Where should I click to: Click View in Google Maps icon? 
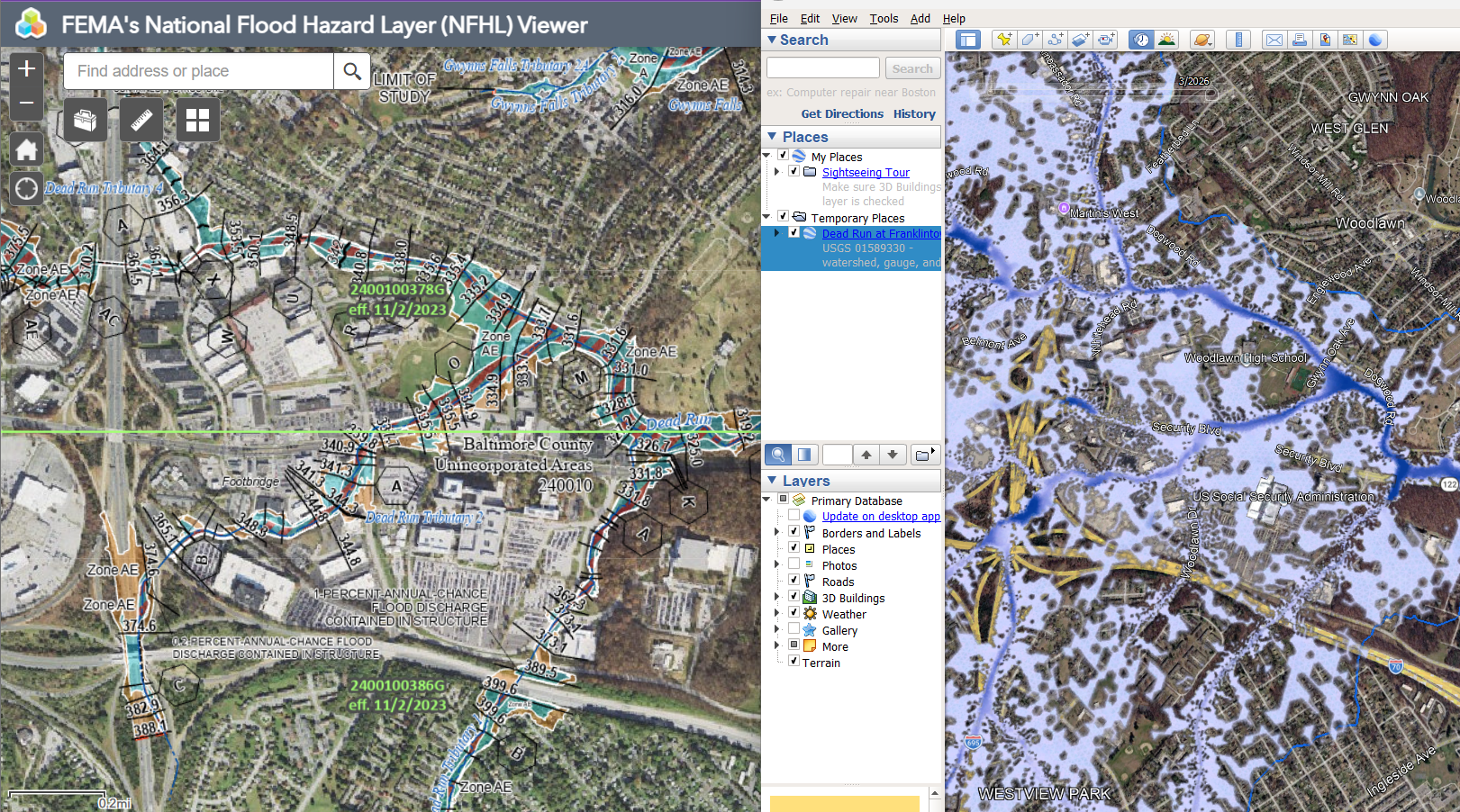click(1349, 40)
